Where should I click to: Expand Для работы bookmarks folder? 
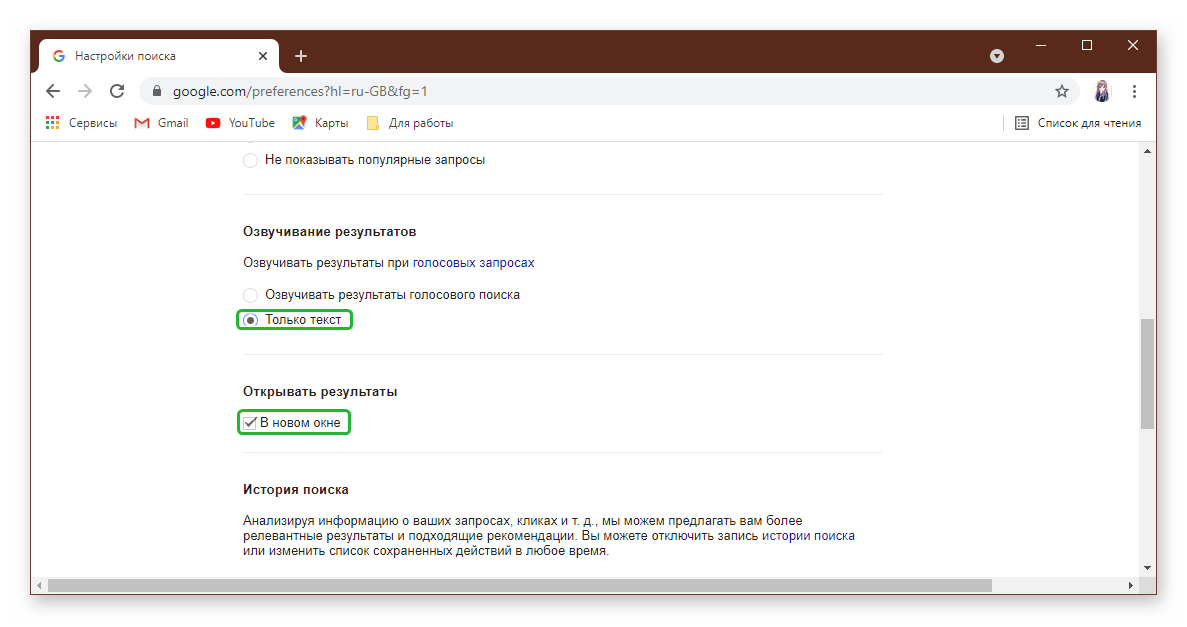click(x=410, y=123)
